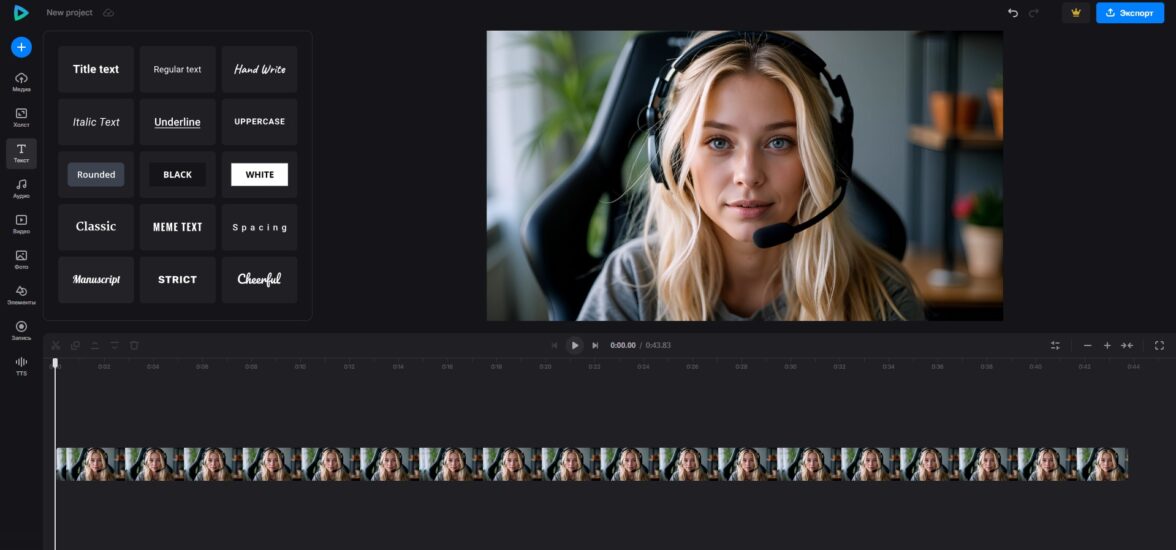
Task: Zoom in the timeline with plus
Action: 1107,345
